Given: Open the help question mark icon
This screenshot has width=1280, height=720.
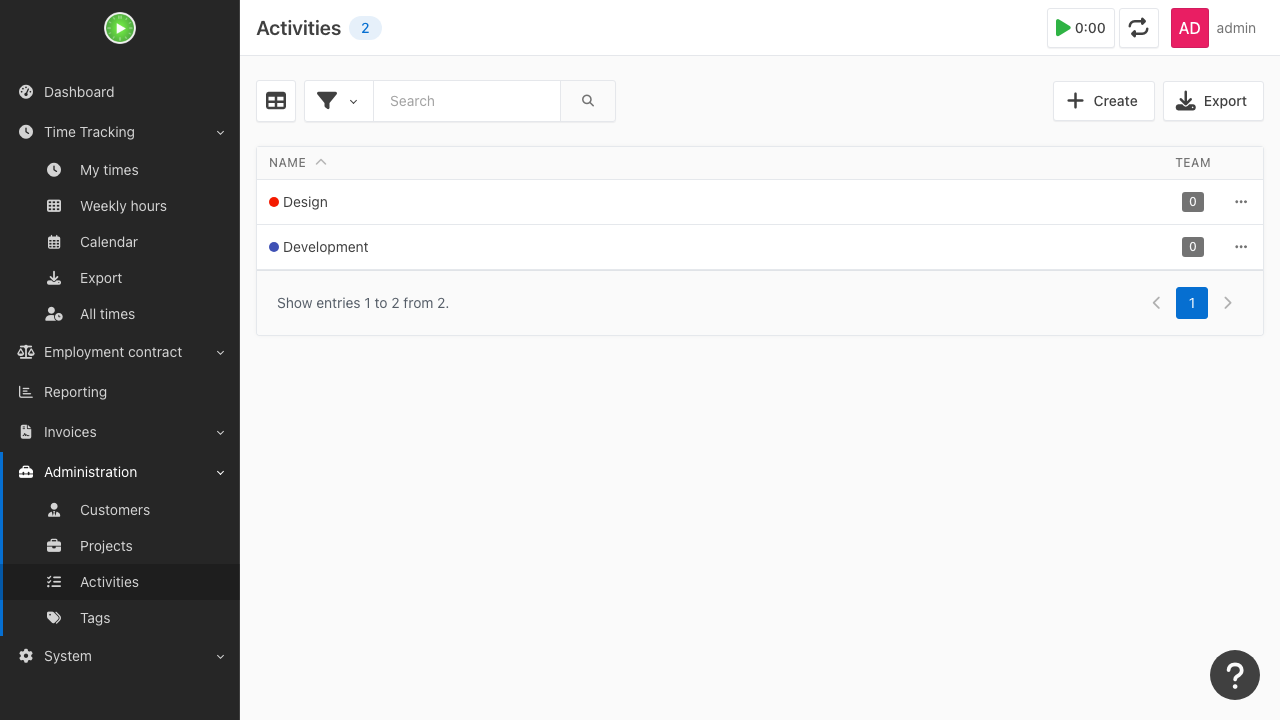Looking at the screenshot, I should pyautogui.click(x=1235, y=675).
